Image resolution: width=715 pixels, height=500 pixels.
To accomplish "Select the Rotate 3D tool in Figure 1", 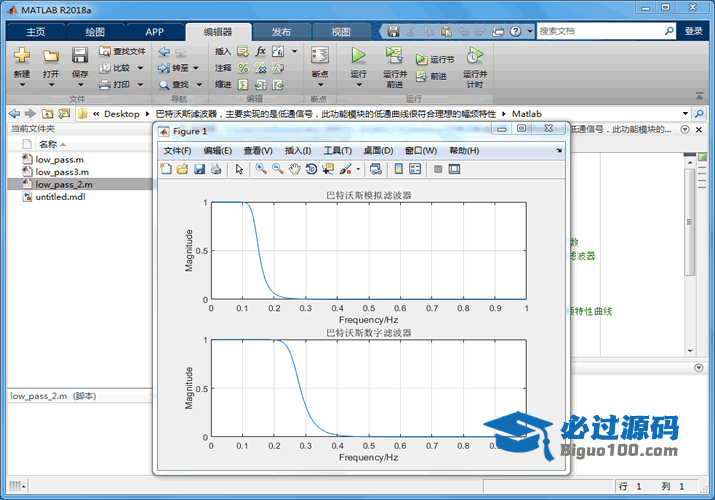I will pos(311,169).
